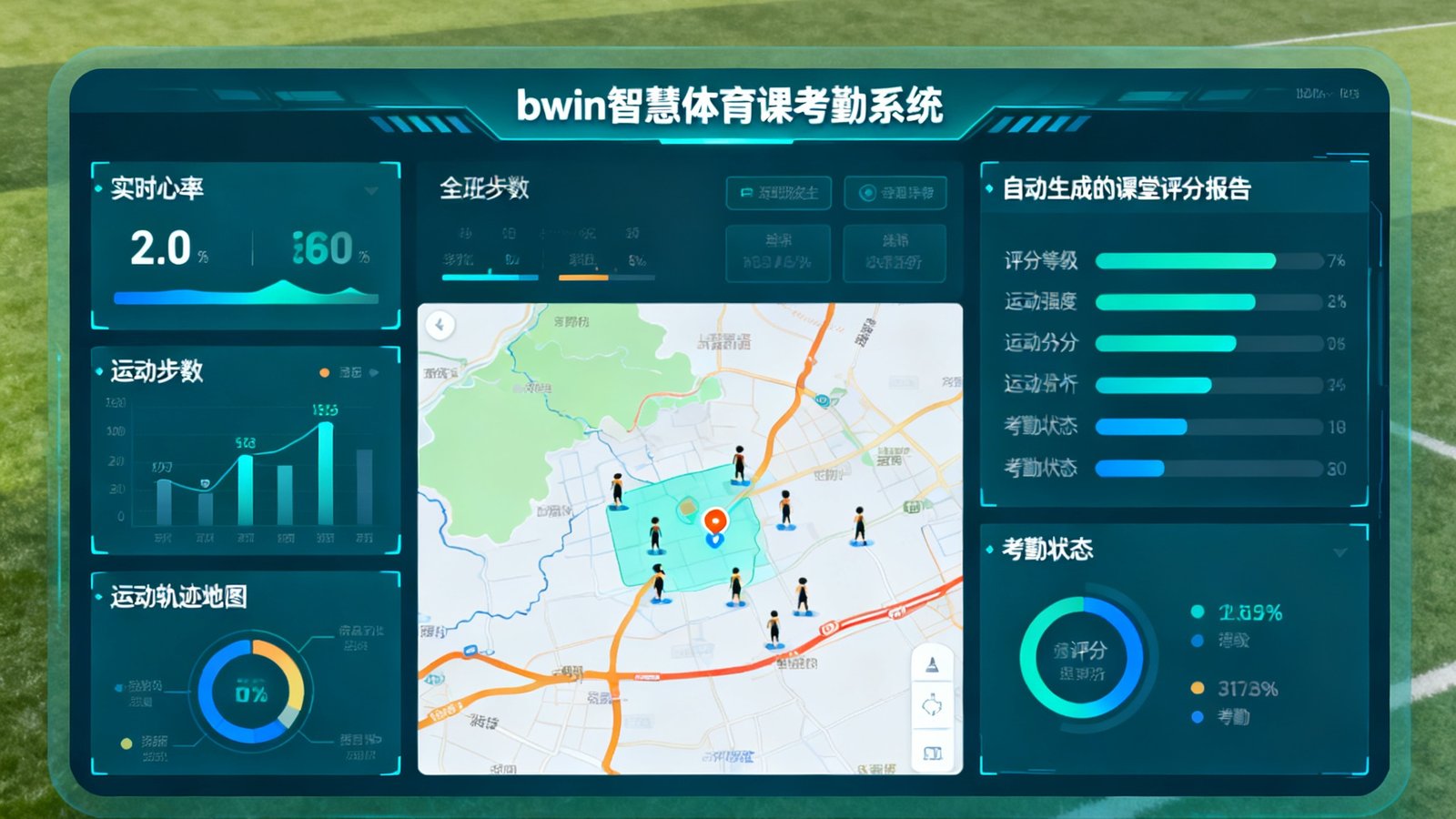Click the yellow legend dot in 运动轨迹地图 panel
Screen dimensions: 1456x819
pyautogui.click(x=126, y=743)
